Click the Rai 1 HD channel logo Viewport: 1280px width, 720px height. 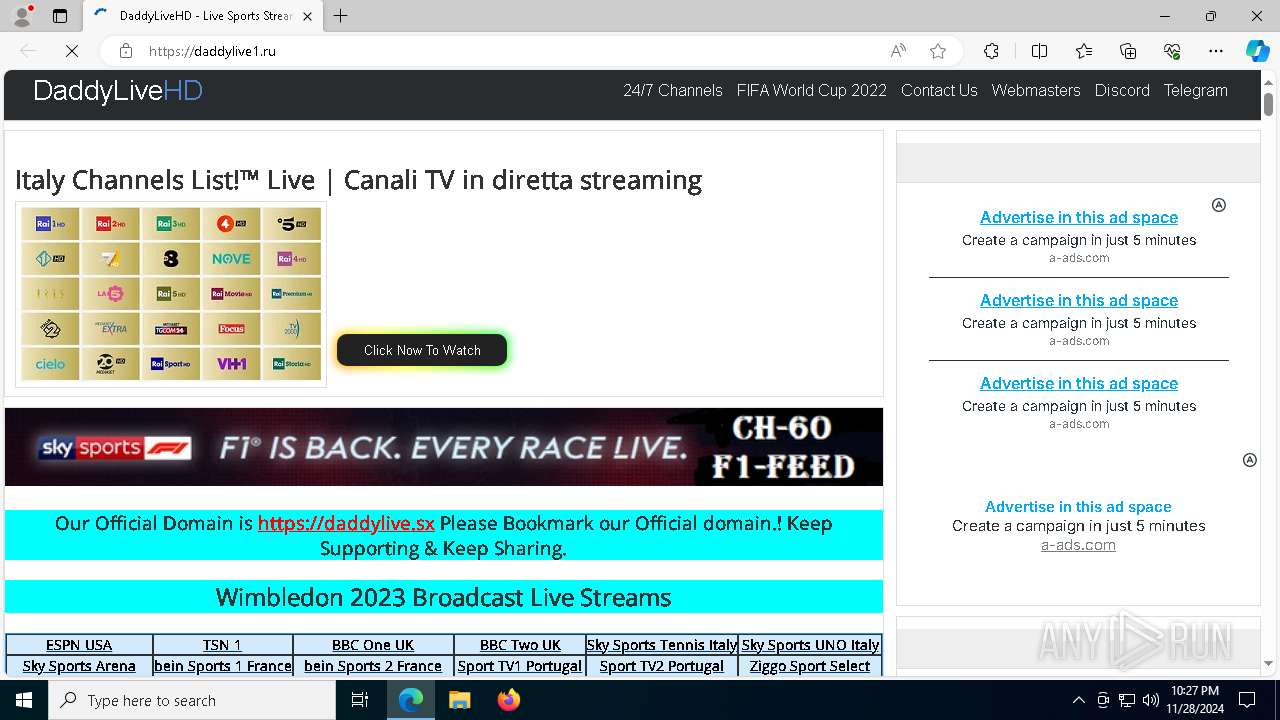click(x=51, y=224)
